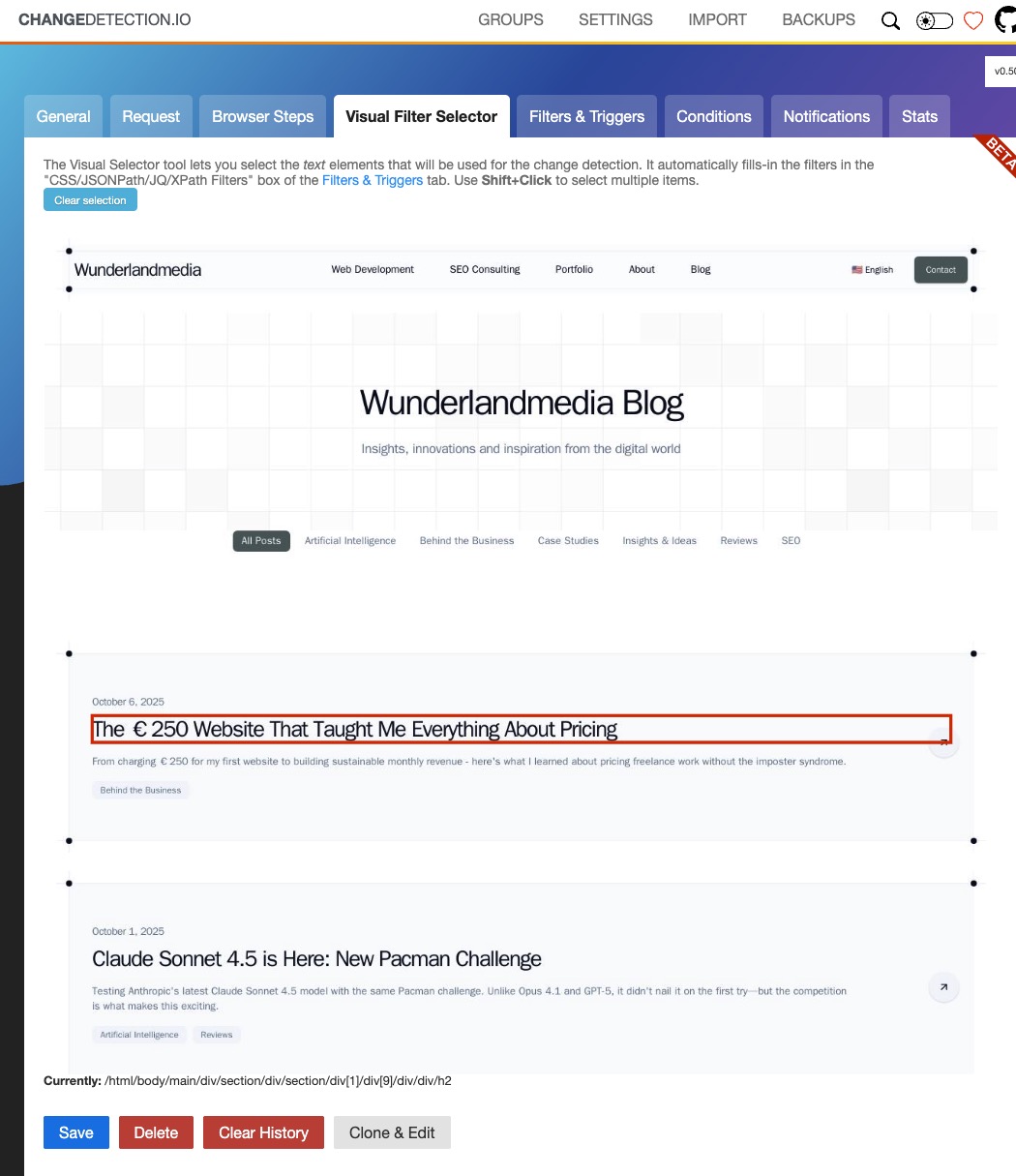
Task: Select the Reviews category filter
Action: (x=738, y=541)
